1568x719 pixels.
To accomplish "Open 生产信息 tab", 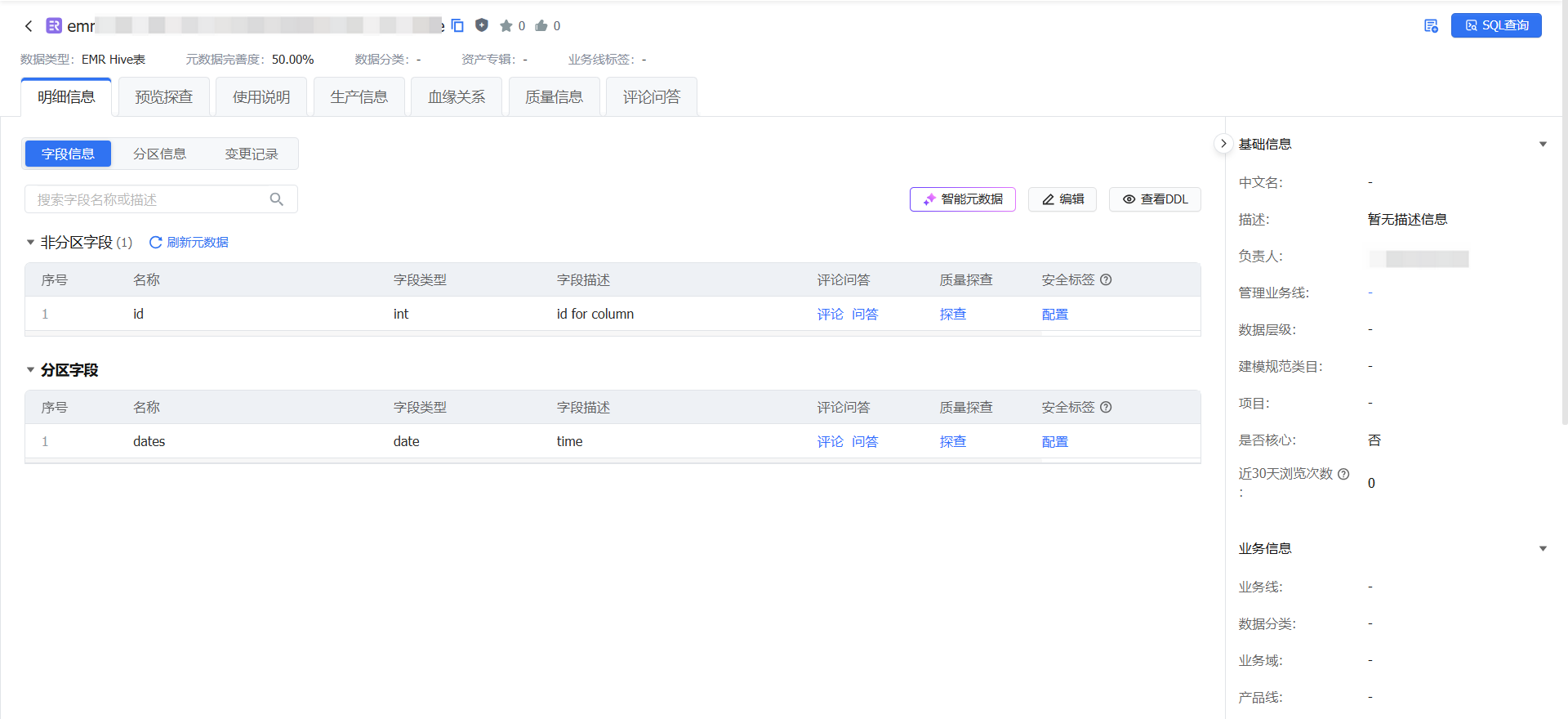I will [359, 97].
